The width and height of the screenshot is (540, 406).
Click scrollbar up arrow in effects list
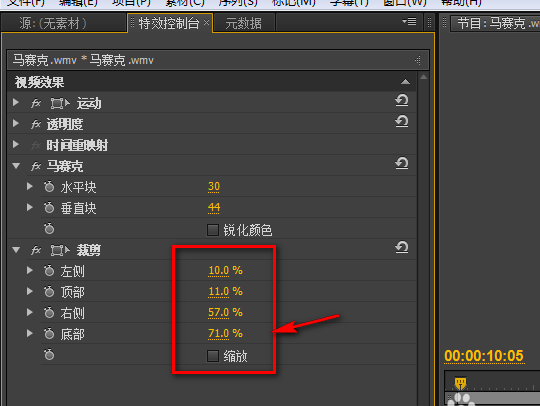tap(424, 77)
